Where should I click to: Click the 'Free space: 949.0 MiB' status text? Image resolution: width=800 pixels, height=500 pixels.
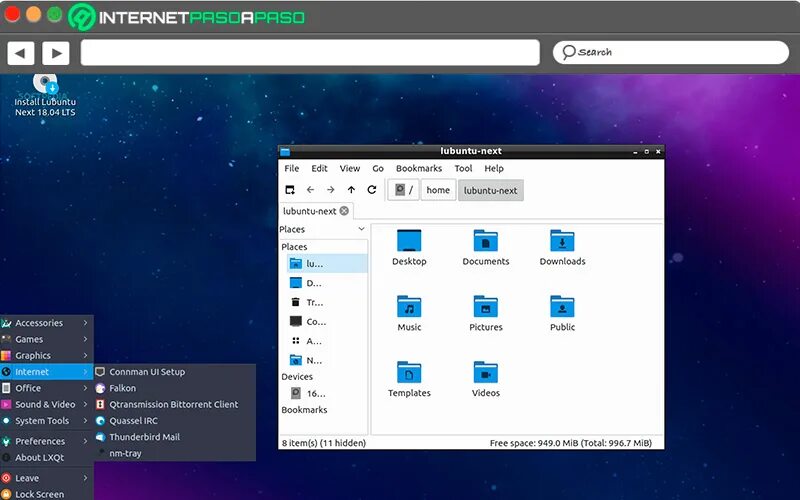(570, 443)
